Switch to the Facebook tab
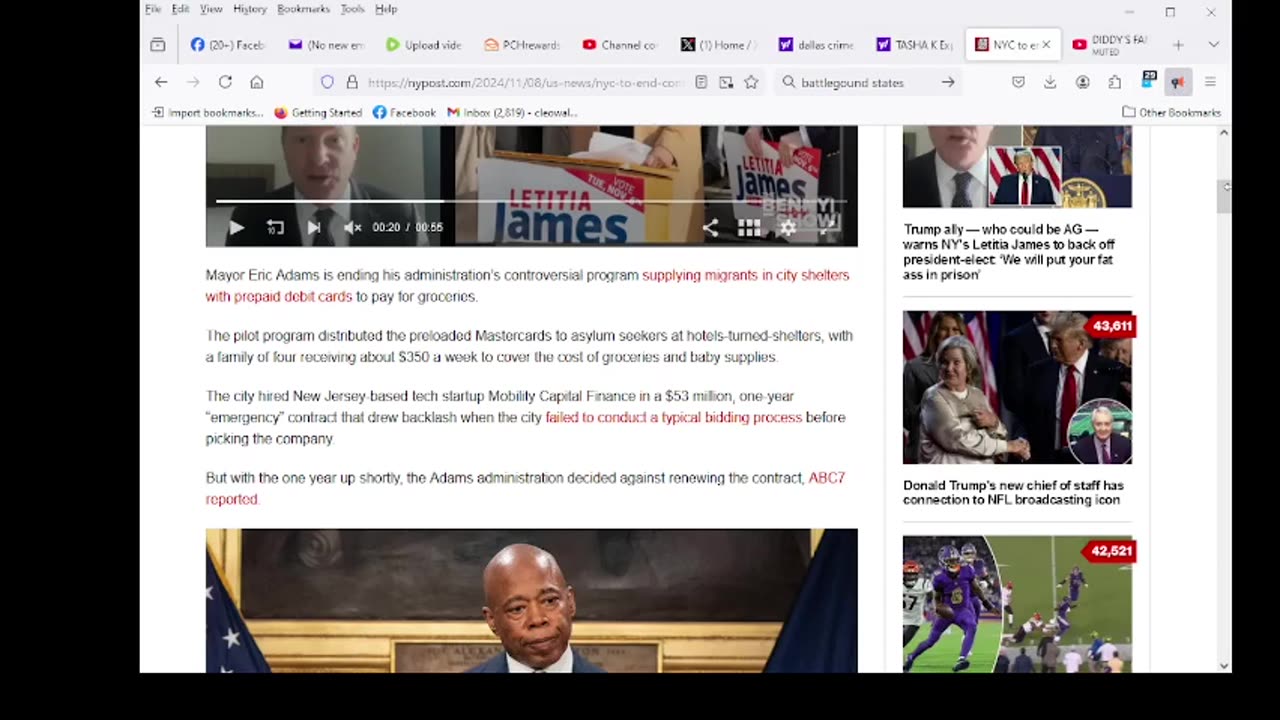This screenshot has width=1280, height=720. [x=228, y=45]
